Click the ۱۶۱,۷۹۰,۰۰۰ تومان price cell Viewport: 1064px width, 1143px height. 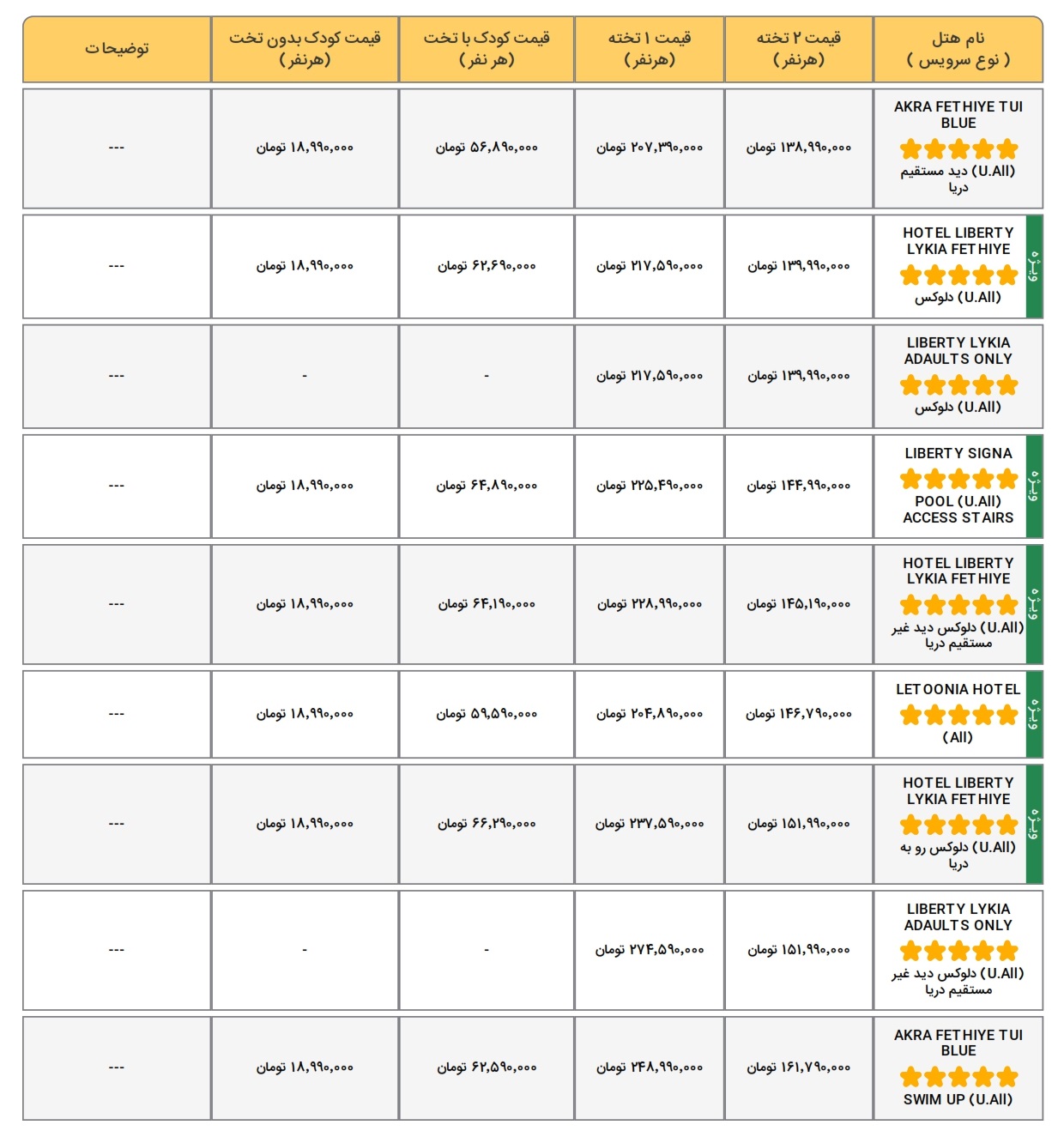[799, 1067]
